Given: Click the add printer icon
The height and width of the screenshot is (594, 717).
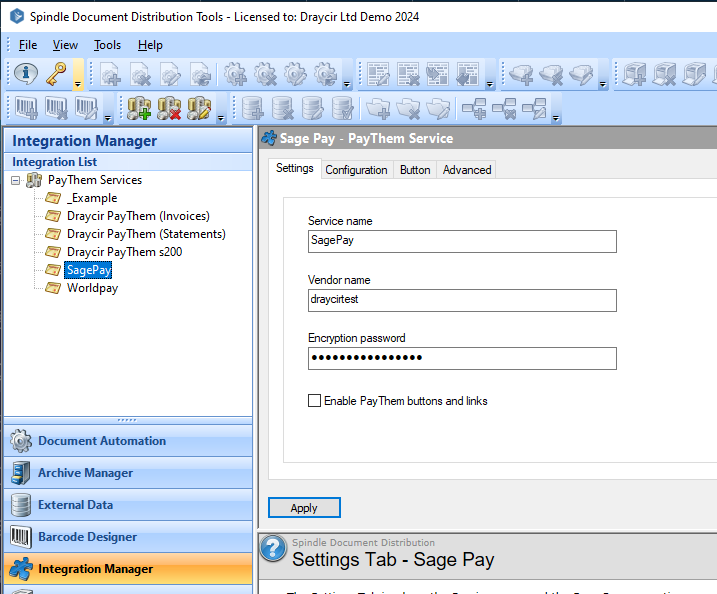Looking at the screenshot, I should 635,74.
